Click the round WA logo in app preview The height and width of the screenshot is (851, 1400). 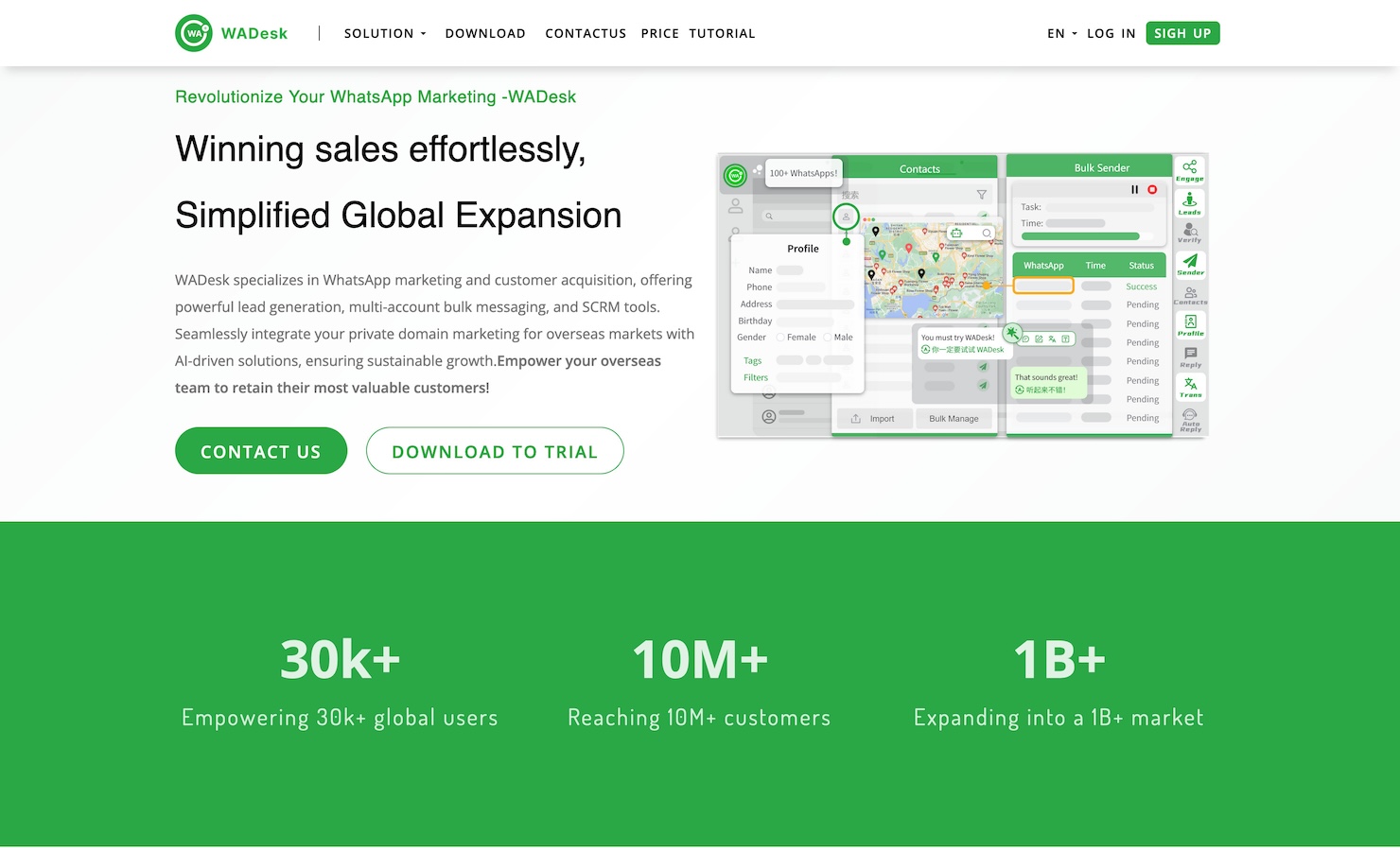coord(735,175)
